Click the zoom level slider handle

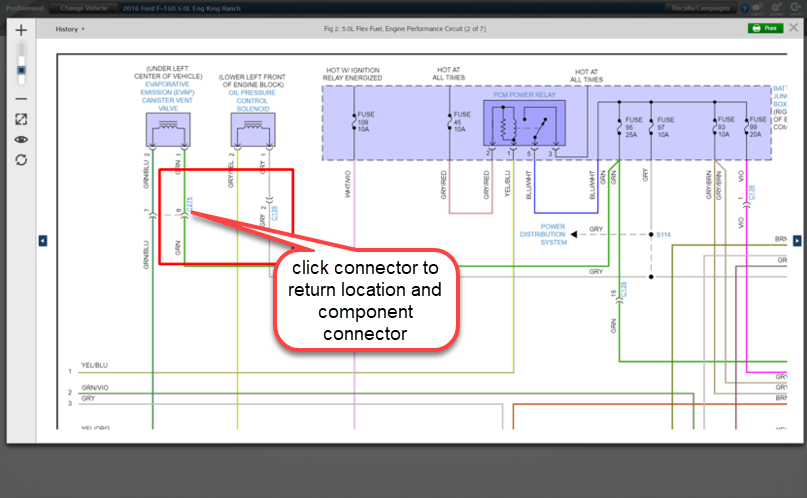[x=21, y=71]
